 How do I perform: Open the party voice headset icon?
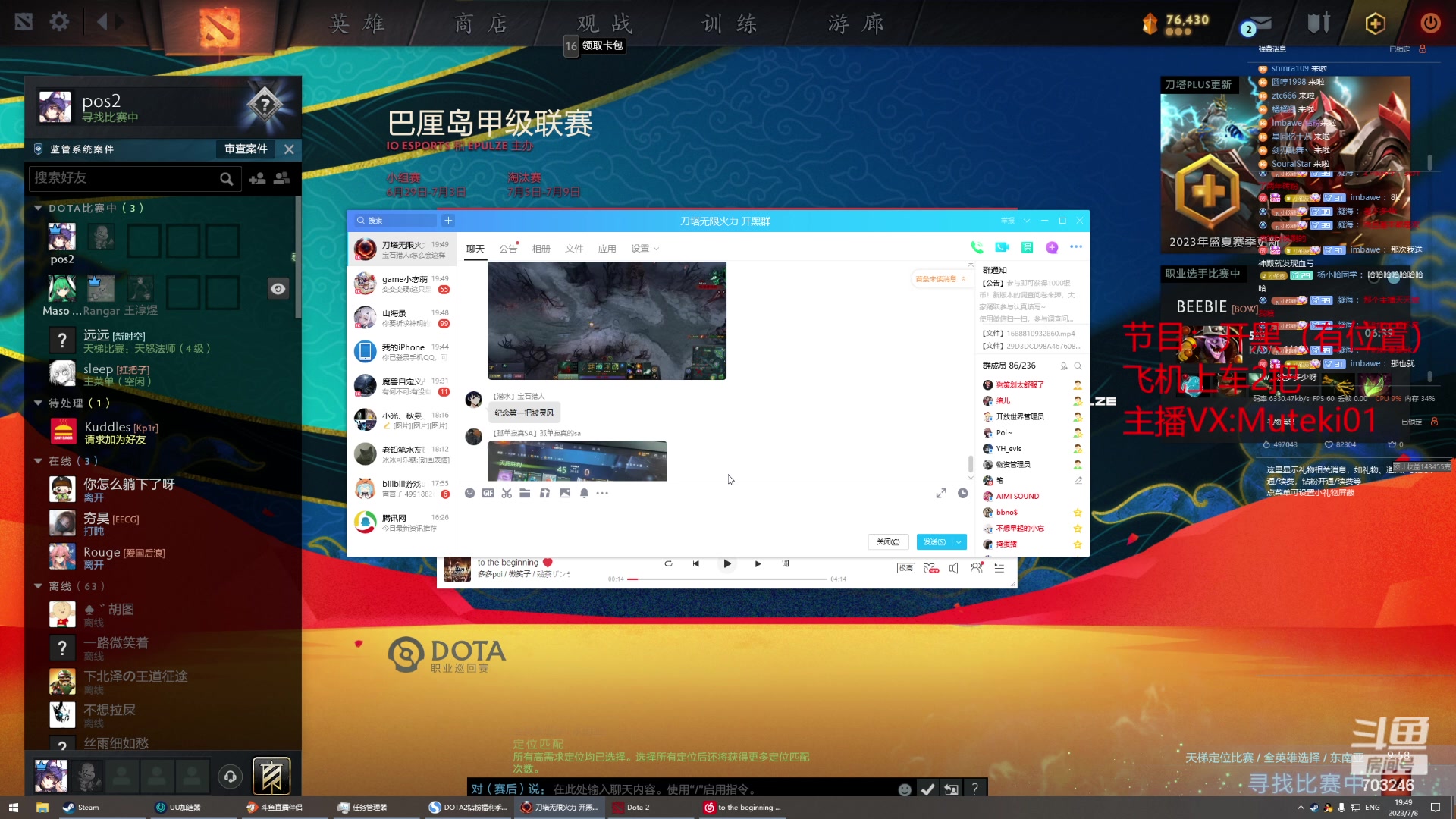231,777
